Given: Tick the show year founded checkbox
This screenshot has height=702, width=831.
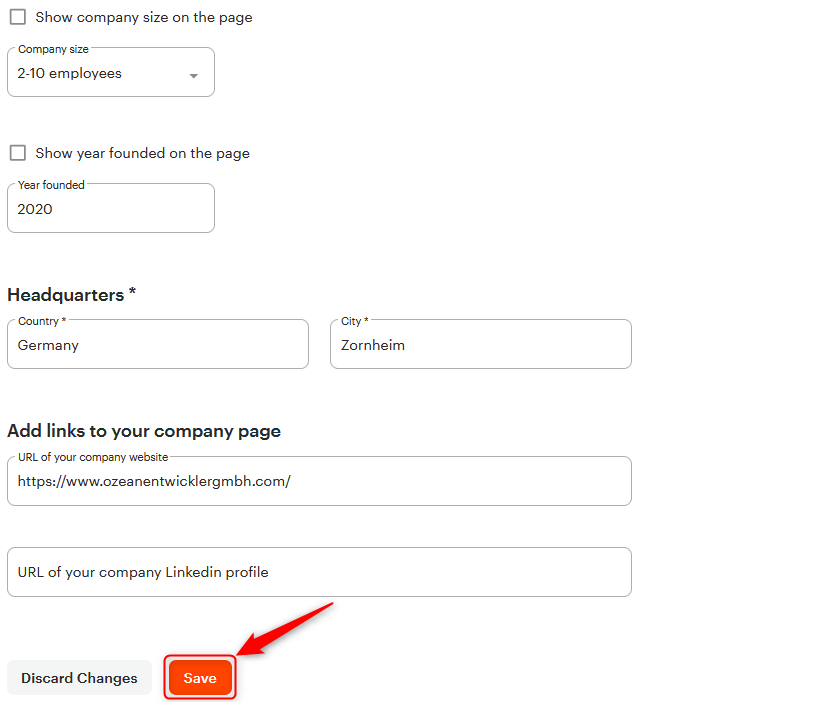Looking at the screenshot, I should (18, 153).
